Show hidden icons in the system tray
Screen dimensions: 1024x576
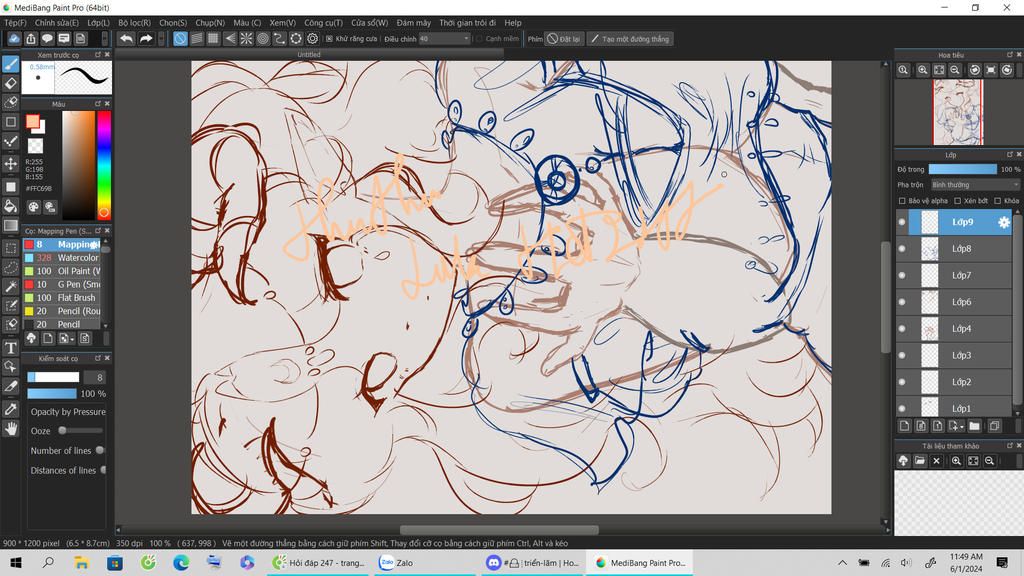(842, 562)
